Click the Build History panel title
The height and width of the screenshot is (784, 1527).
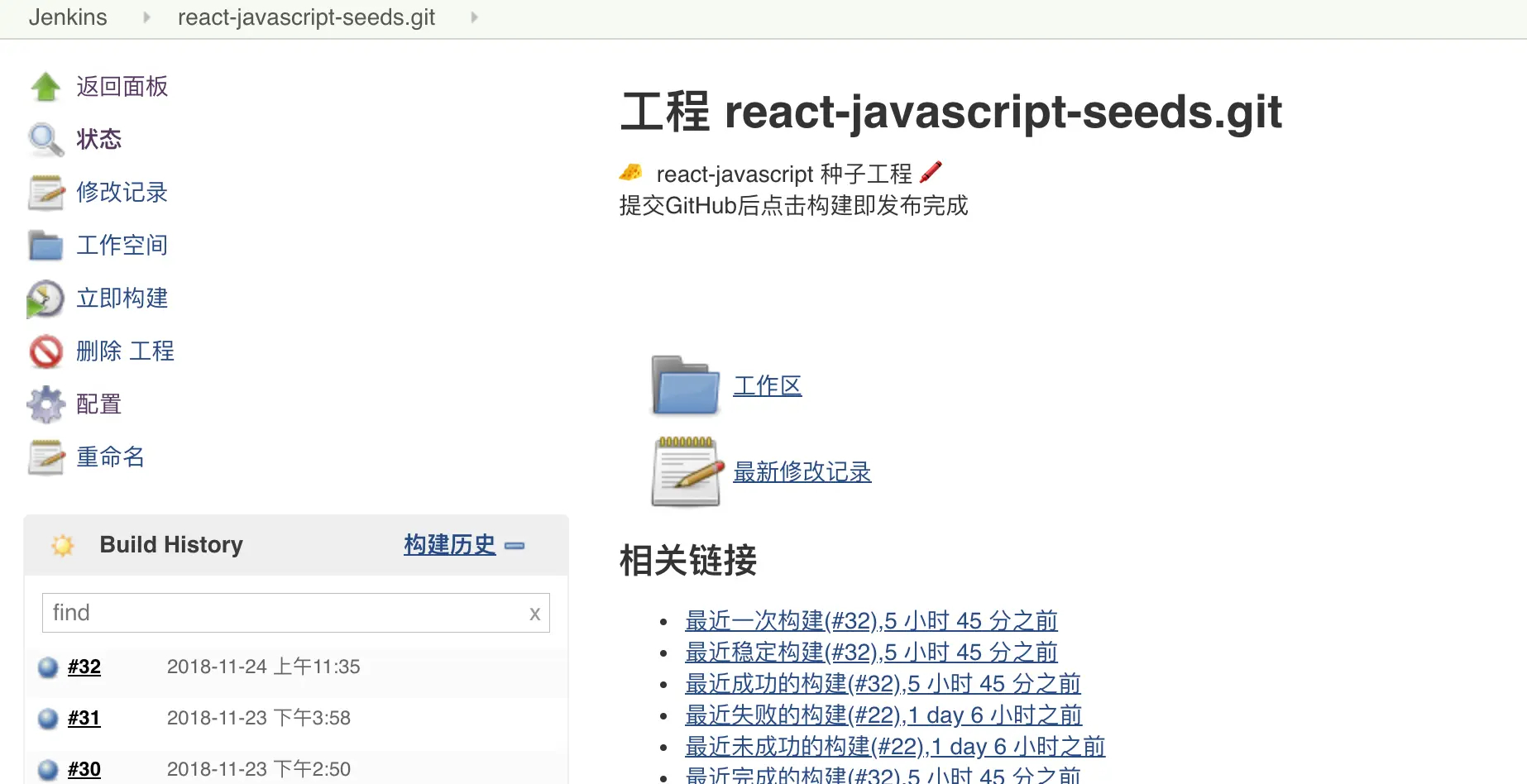pos(171,545)
